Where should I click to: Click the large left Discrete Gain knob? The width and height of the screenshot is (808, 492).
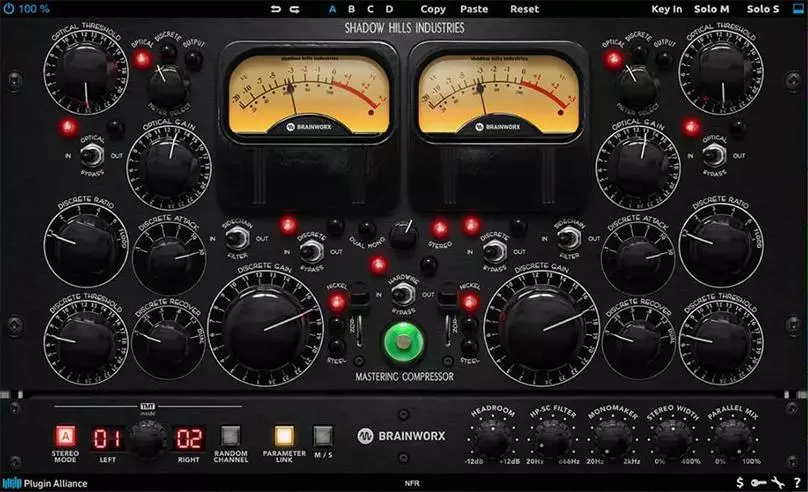click(x=265, y=329)
